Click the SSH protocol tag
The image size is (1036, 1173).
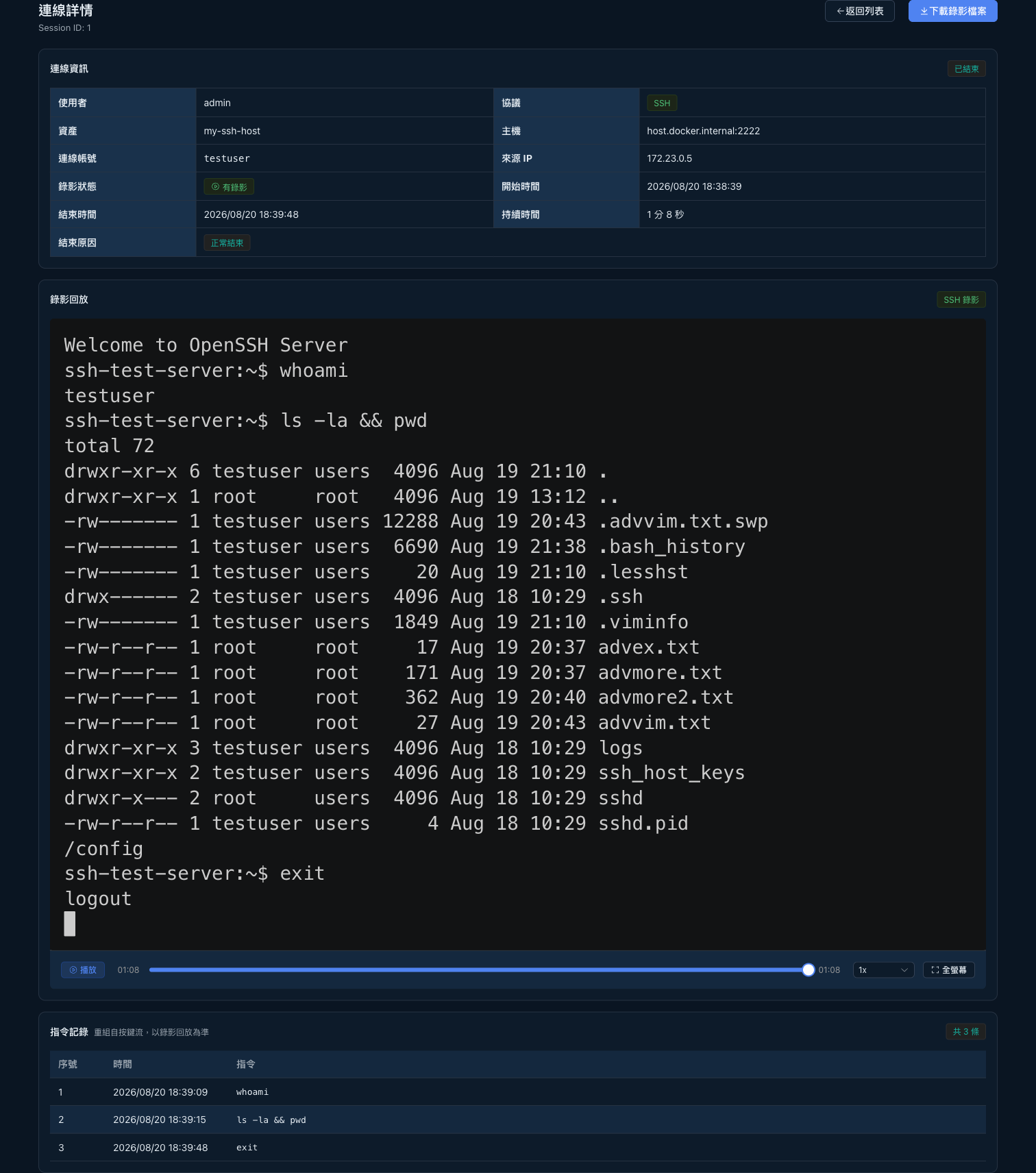(x=662, y=103)
